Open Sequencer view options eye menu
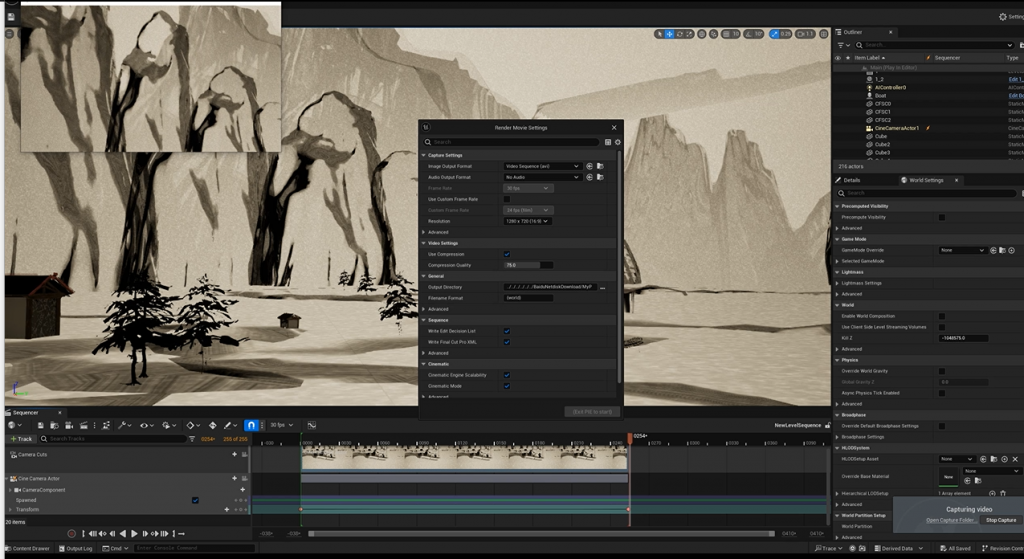 coord(147,425)
